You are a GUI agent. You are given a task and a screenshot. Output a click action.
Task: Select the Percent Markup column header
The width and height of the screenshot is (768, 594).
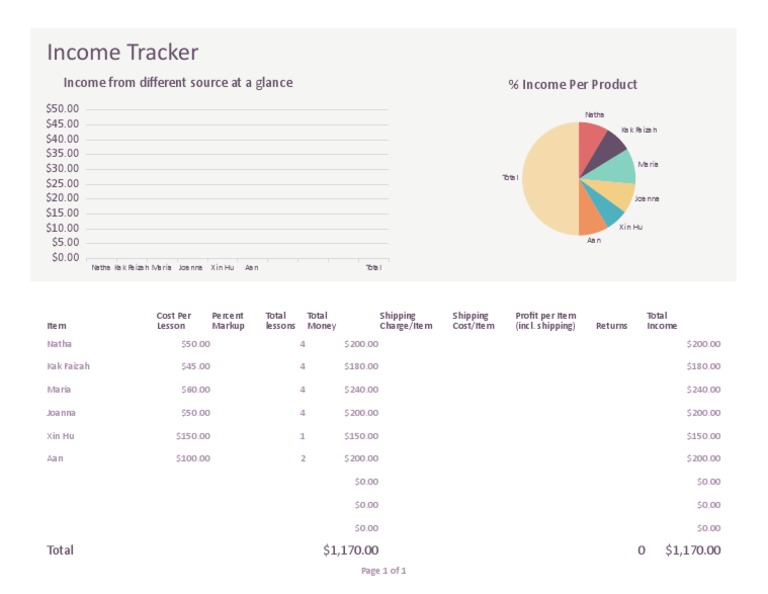[x=228, y=321]
